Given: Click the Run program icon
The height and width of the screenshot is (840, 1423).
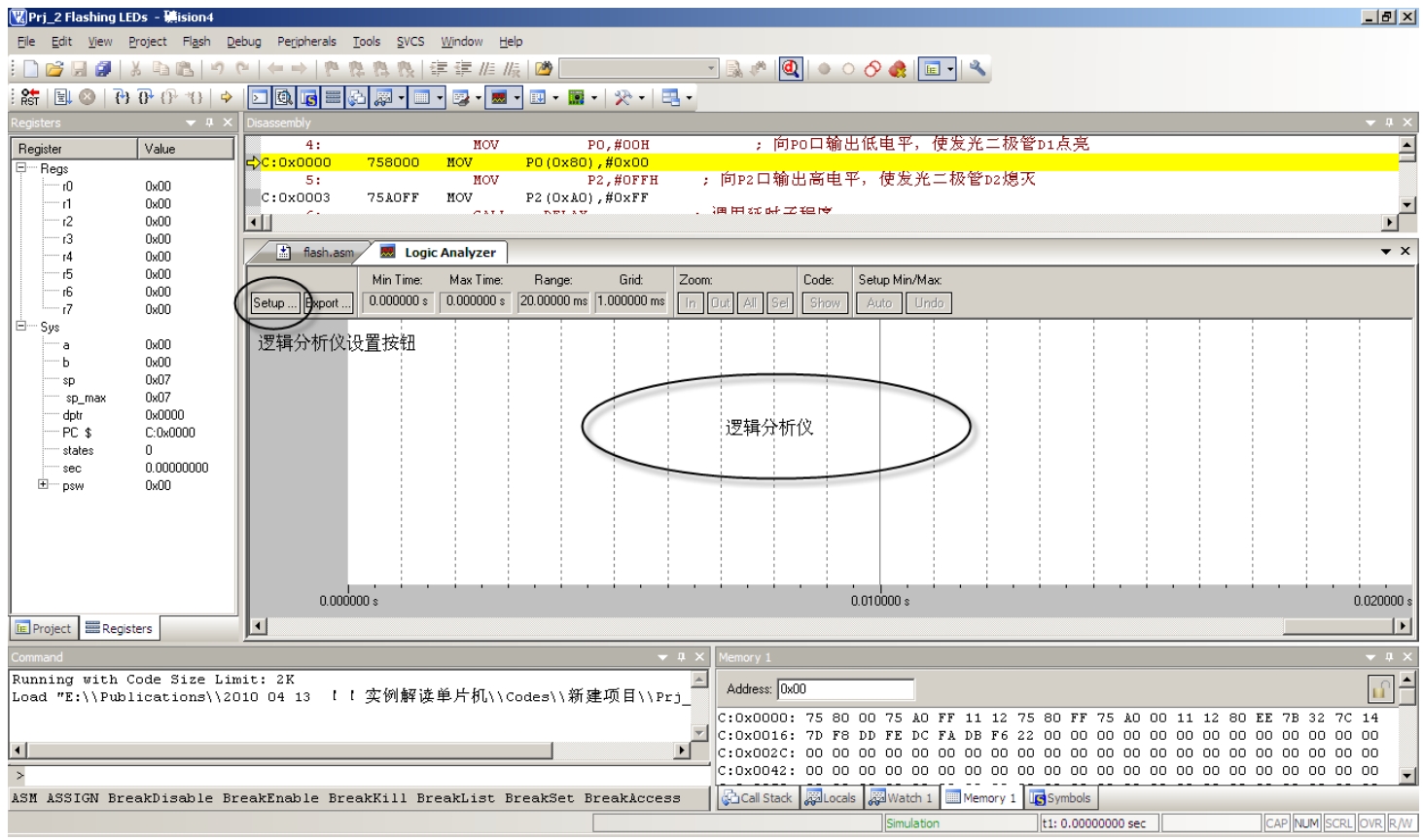Looking at the screenshot, I should click(x=62, y=97).
